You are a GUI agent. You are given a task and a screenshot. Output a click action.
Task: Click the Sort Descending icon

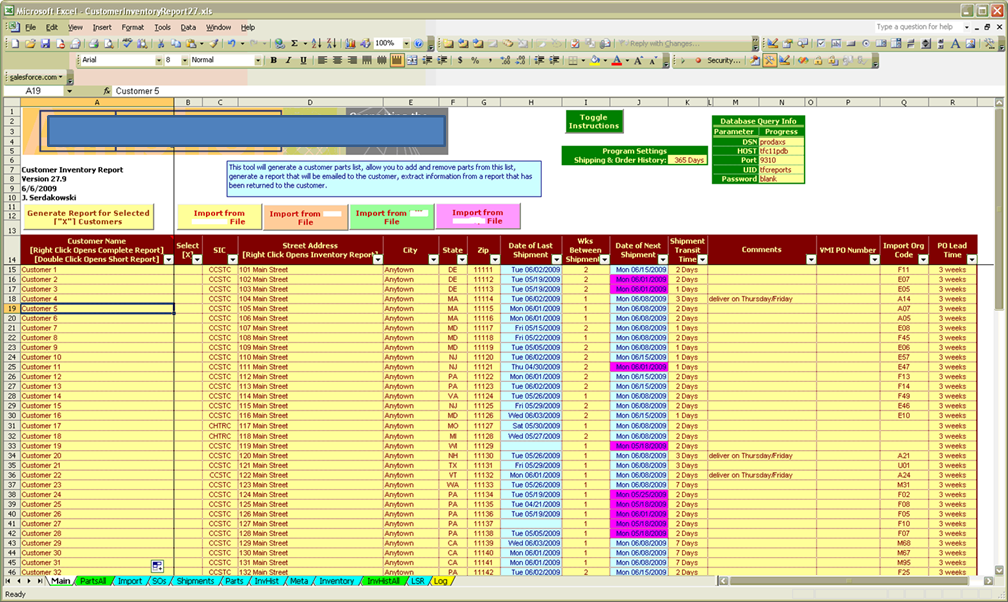pos(331,44)
